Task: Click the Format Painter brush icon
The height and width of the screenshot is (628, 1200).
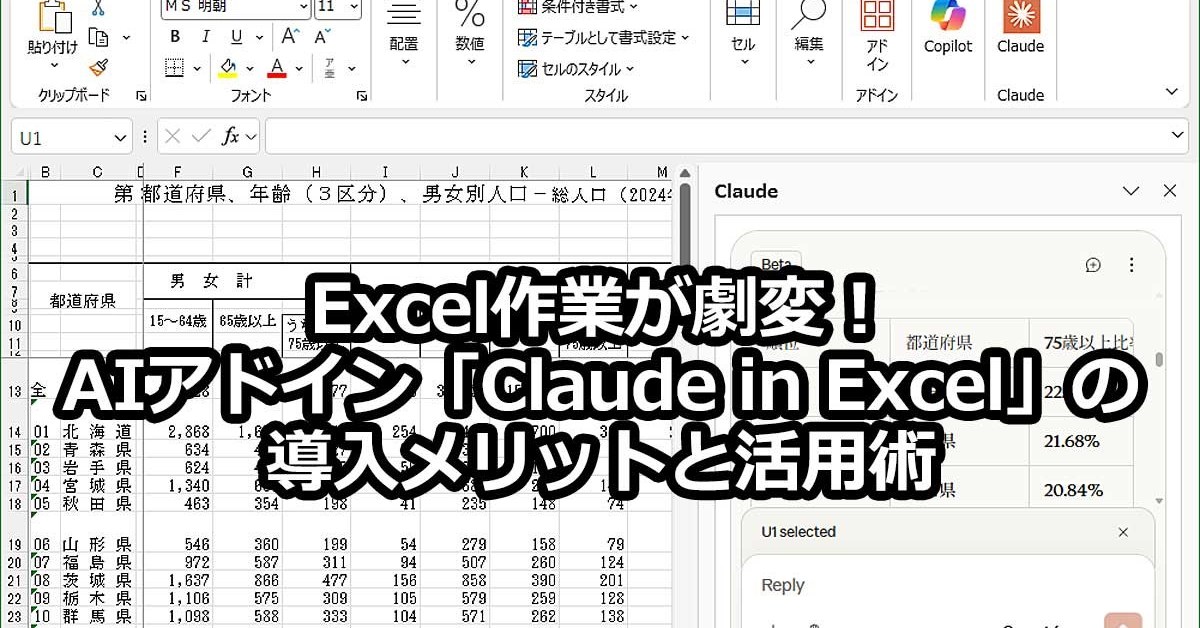Action: (x=98, y=67)
